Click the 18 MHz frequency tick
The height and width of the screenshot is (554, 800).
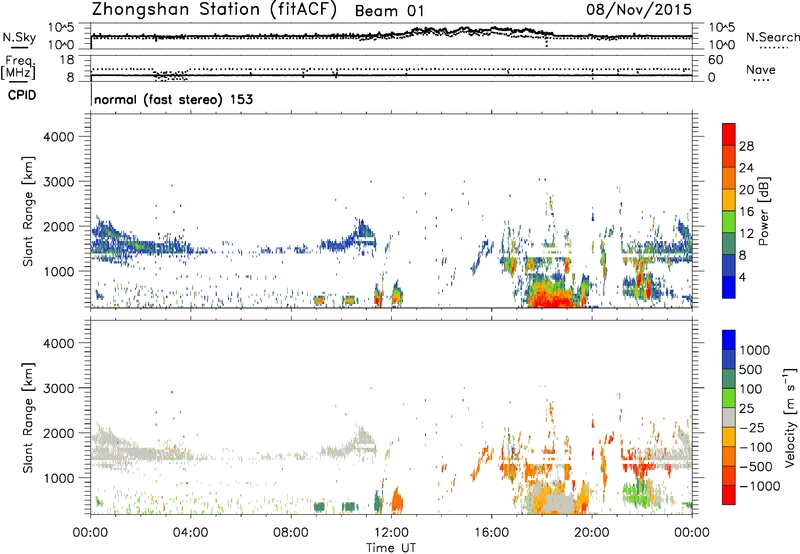pos(67,60)
